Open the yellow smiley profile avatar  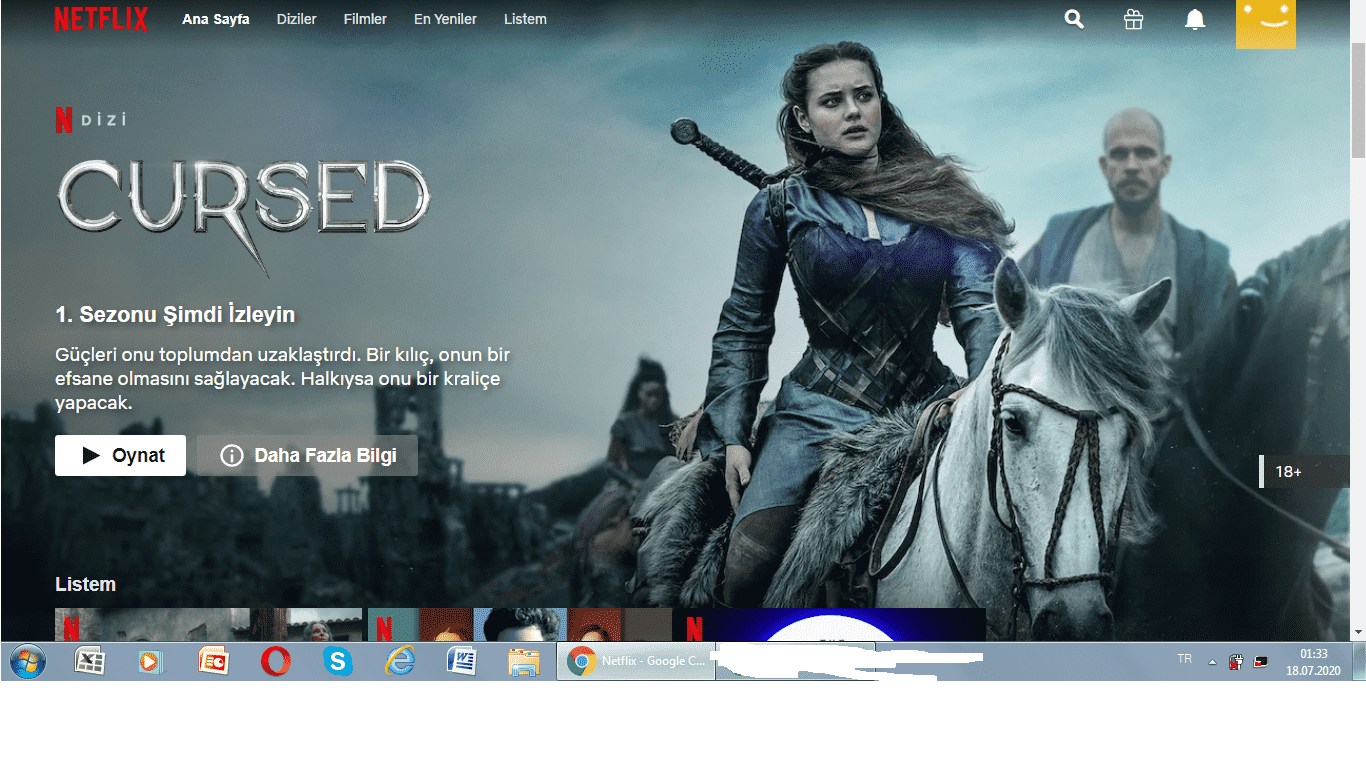click(x=1266, y=24)
